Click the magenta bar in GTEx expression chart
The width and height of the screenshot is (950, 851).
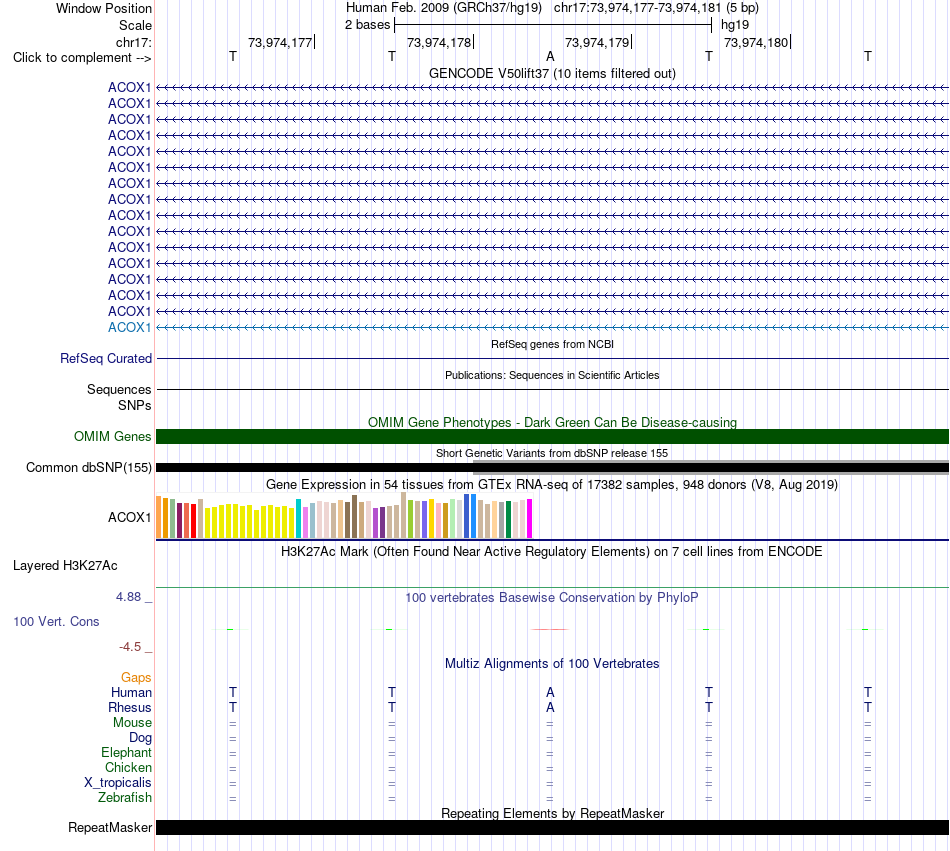click(530, 518)
